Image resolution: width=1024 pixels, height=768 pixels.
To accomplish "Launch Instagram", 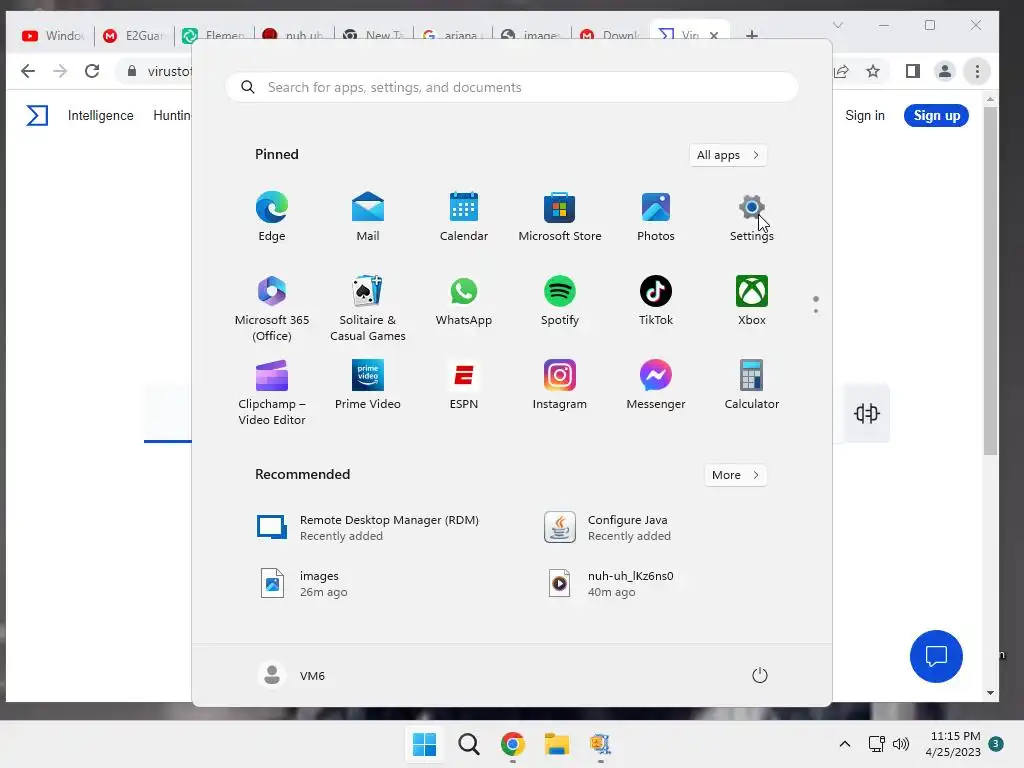I will [560, 385].
